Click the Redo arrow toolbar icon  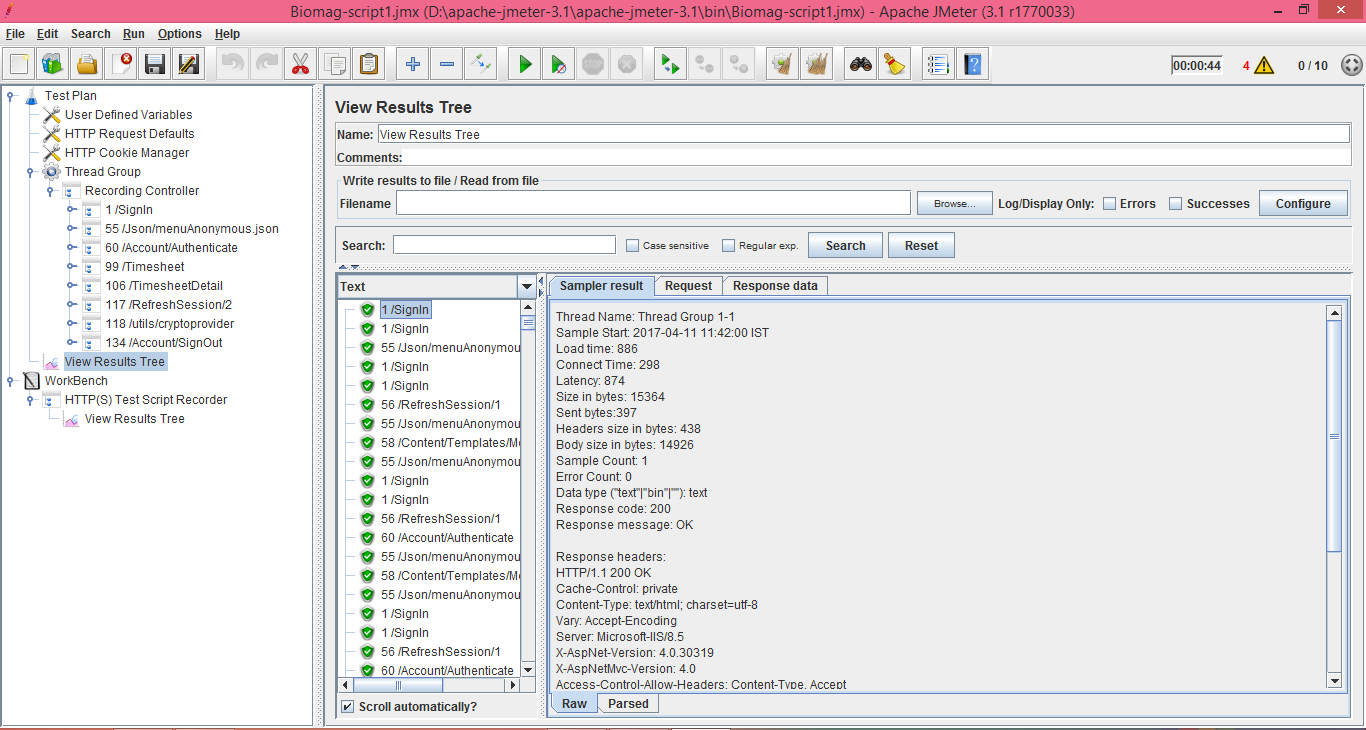pos(266,65)
